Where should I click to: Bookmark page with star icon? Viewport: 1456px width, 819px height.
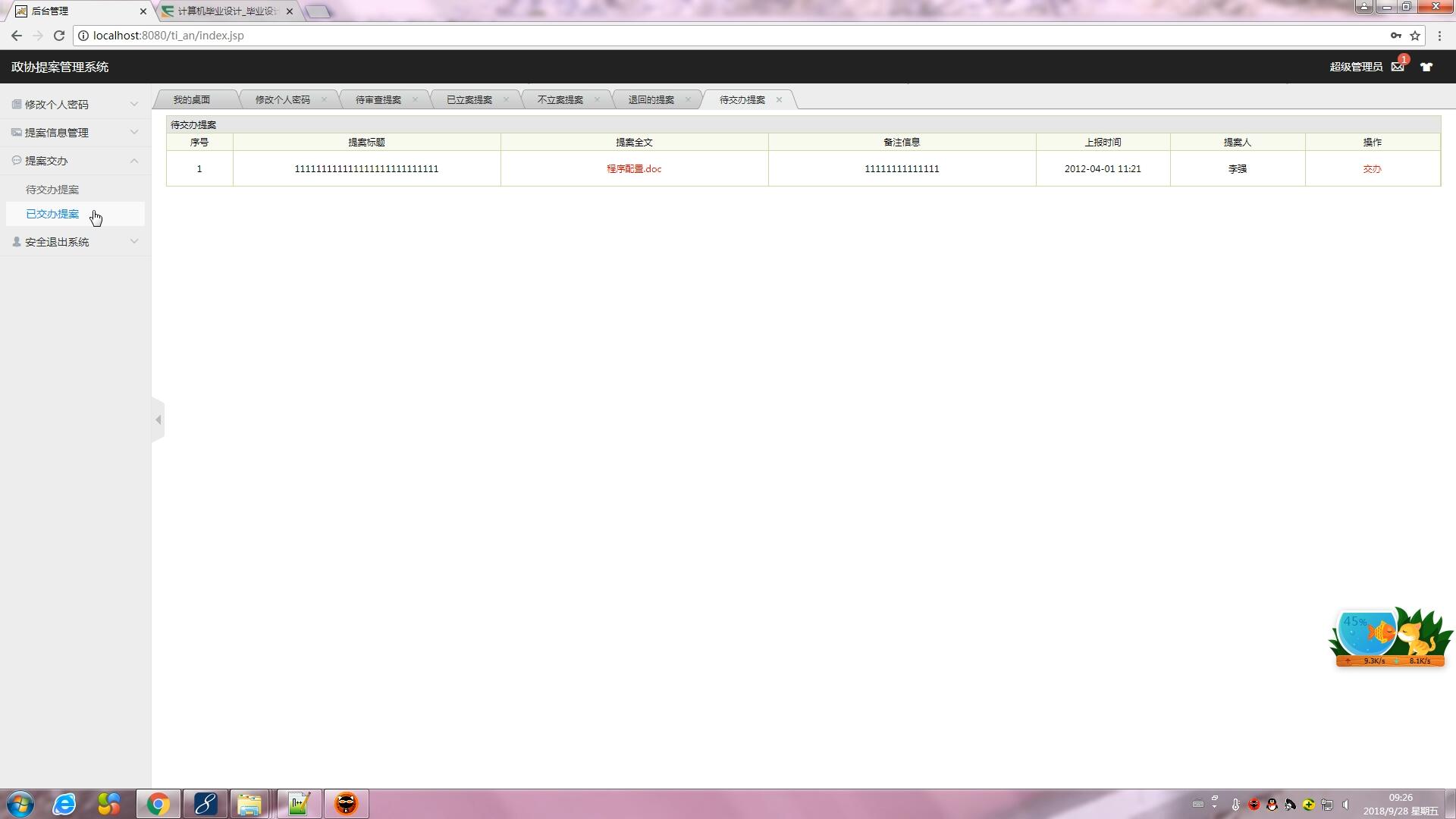click(1415, 36)
